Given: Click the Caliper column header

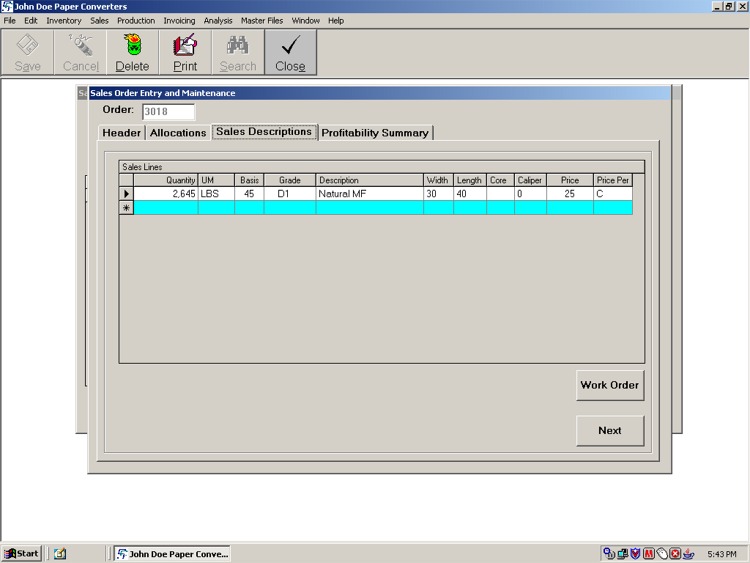Looking at the screenshot, I should tap(530, 180).
